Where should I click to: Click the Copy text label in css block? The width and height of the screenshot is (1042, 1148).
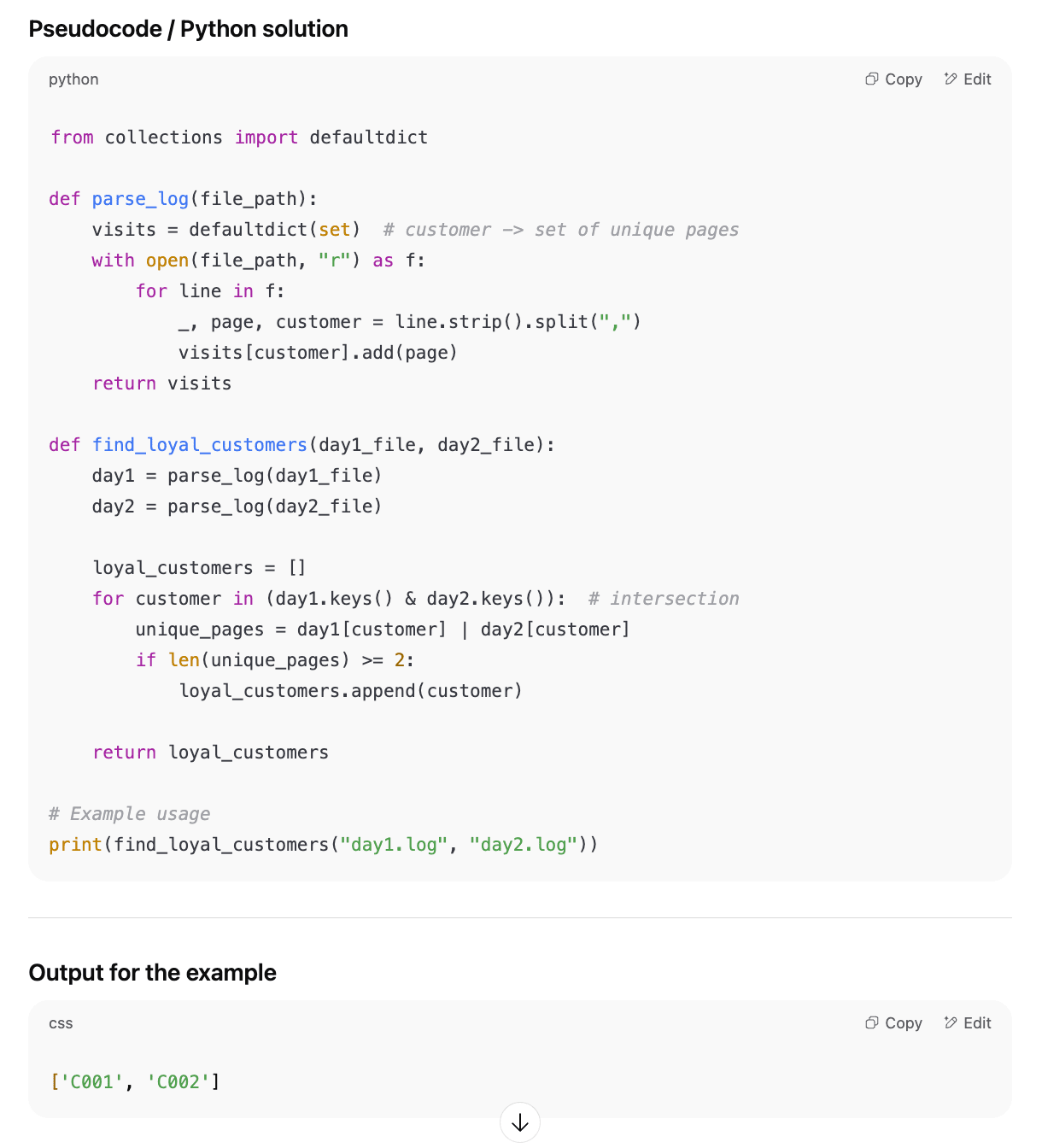coord(904,1023)
